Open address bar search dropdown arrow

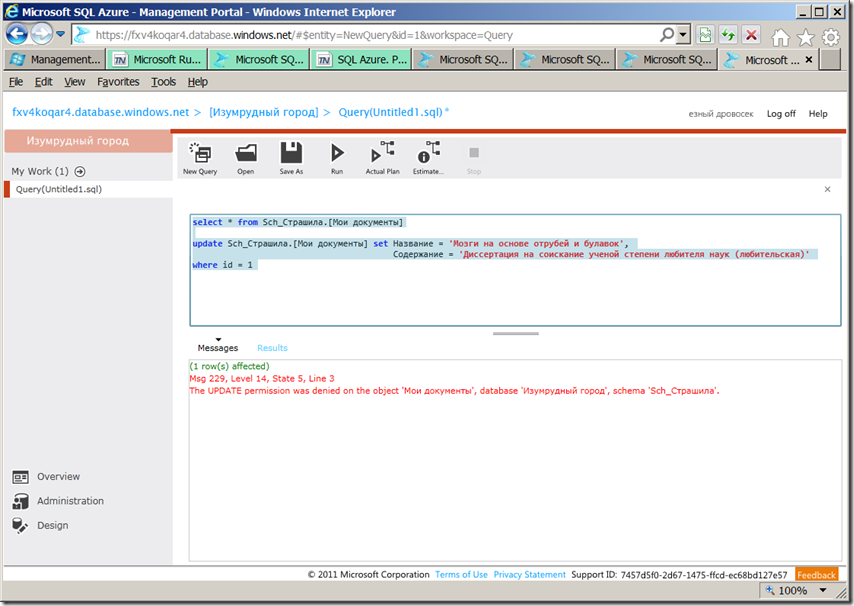pyautogui.click(x=683, y=35)
